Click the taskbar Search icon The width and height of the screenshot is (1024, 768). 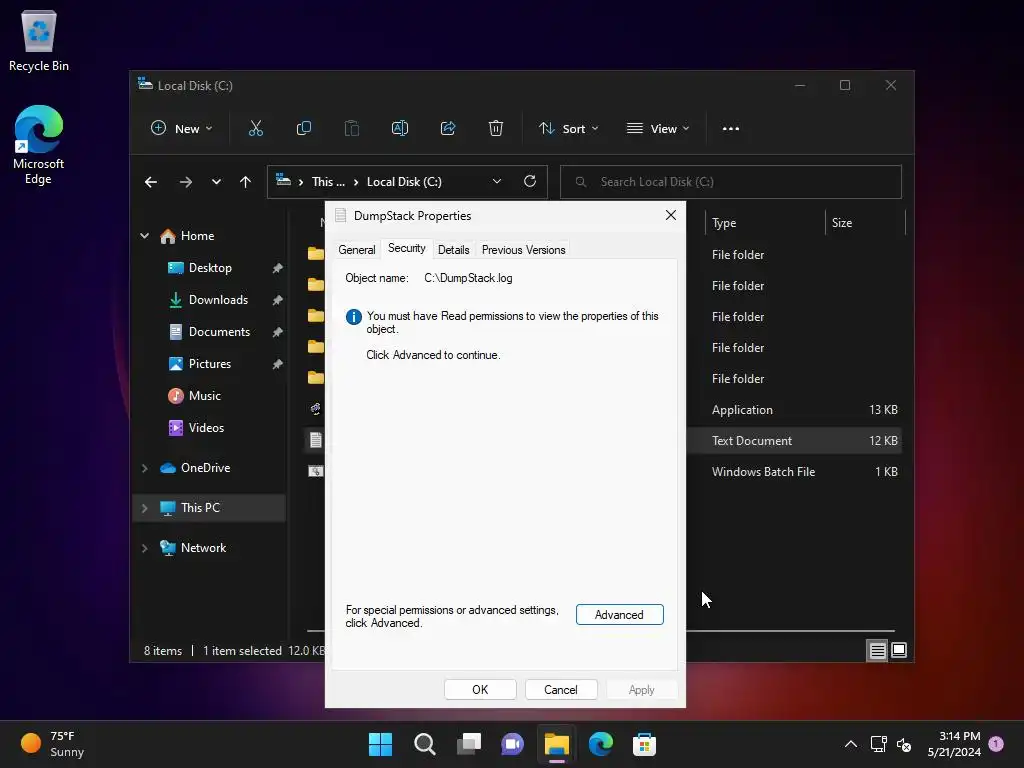coord(424,744)
